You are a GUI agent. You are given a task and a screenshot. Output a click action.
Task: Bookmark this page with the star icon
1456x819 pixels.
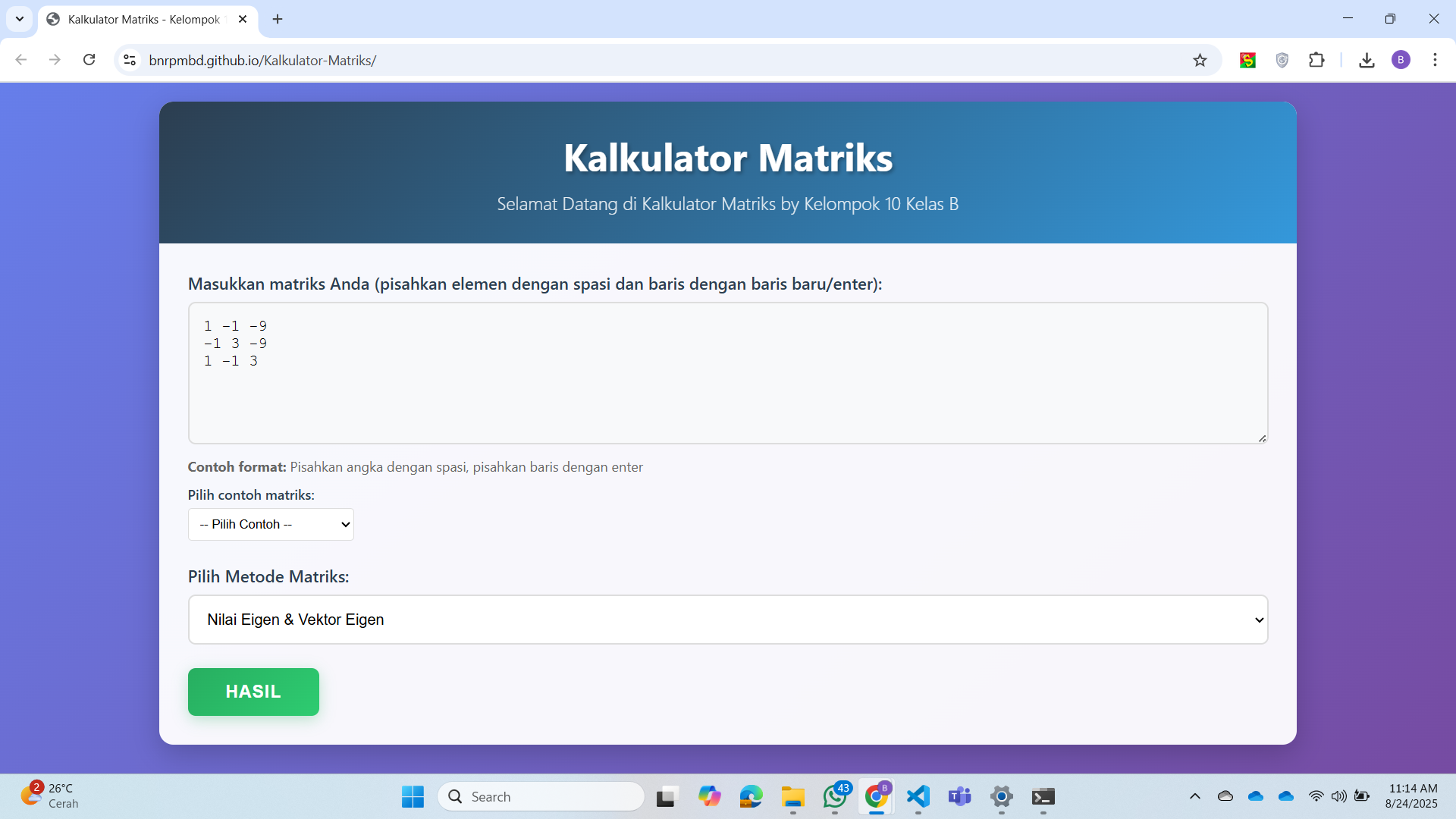coord(1200,60)
